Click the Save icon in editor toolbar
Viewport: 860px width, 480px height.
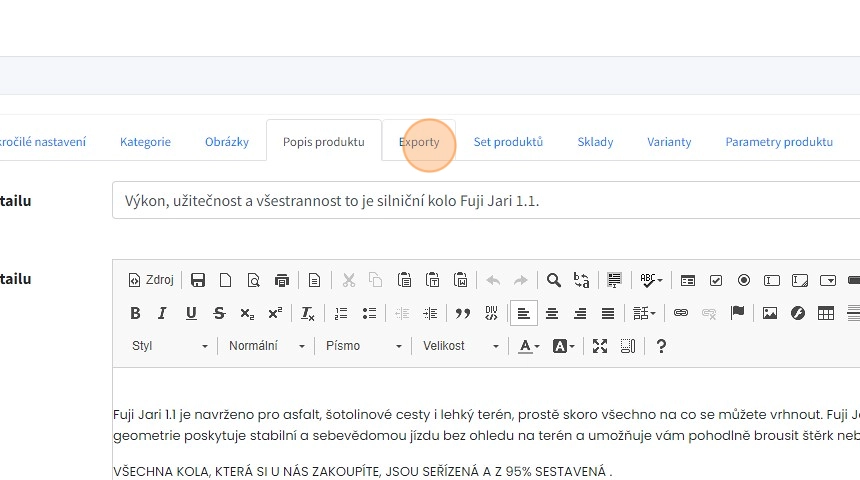pyautogui.click(x=198, y=280)
